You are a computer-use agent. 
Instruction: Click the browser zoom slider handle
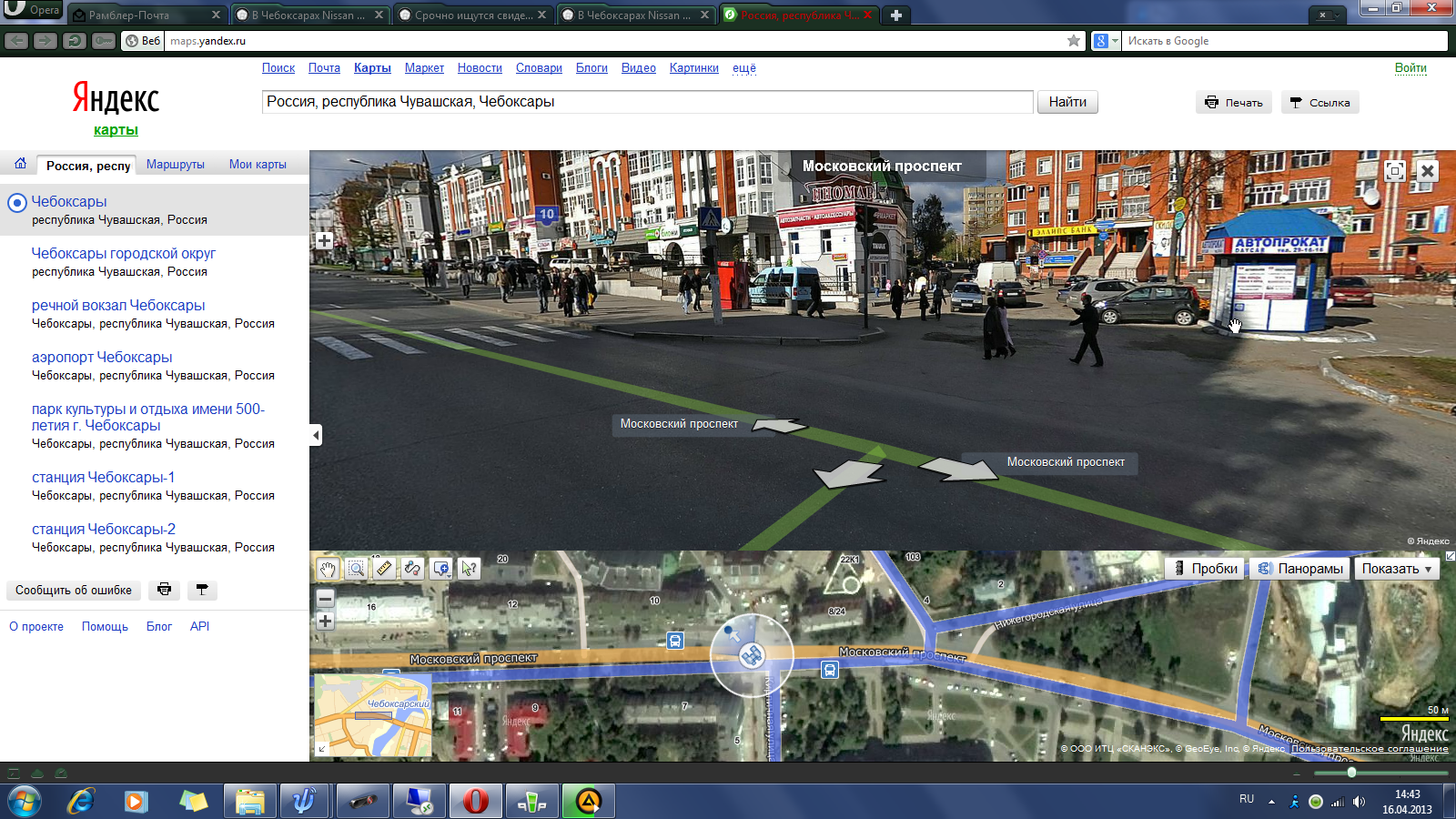[x=1351, y=773]
